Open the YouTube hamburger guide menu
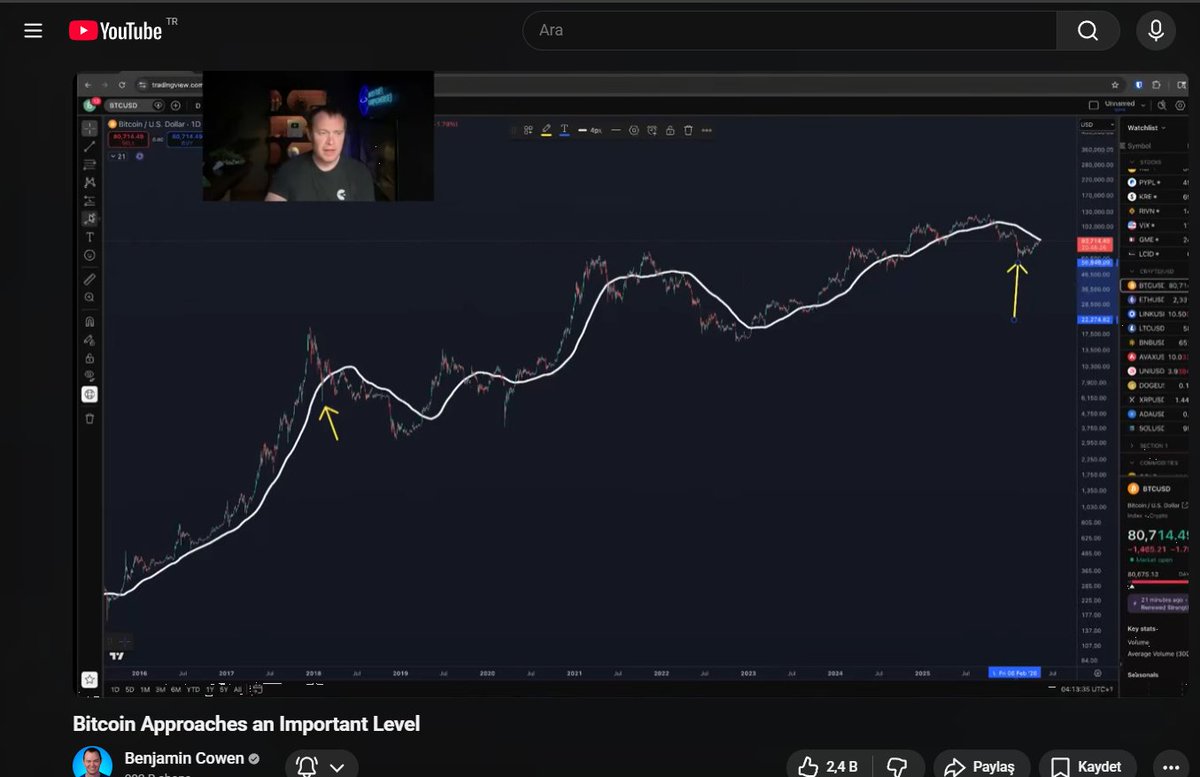 coord(33,31)
